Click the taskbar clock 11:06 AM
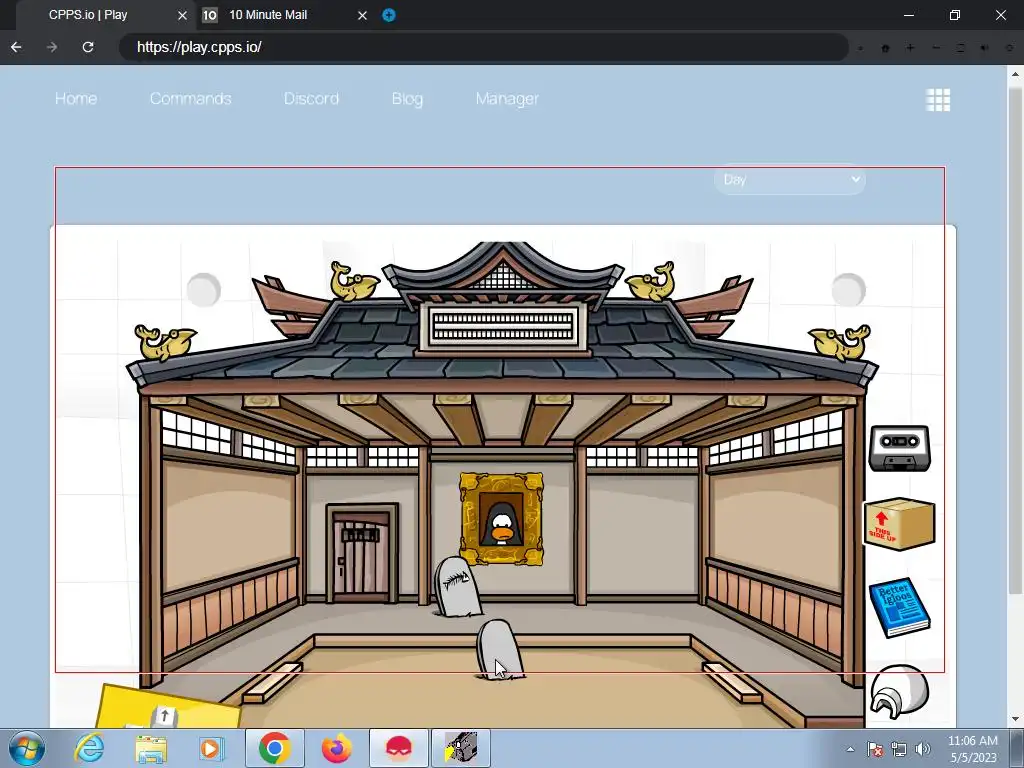The width and height of the screenshot is (1024, 768). tap(973, 749)
